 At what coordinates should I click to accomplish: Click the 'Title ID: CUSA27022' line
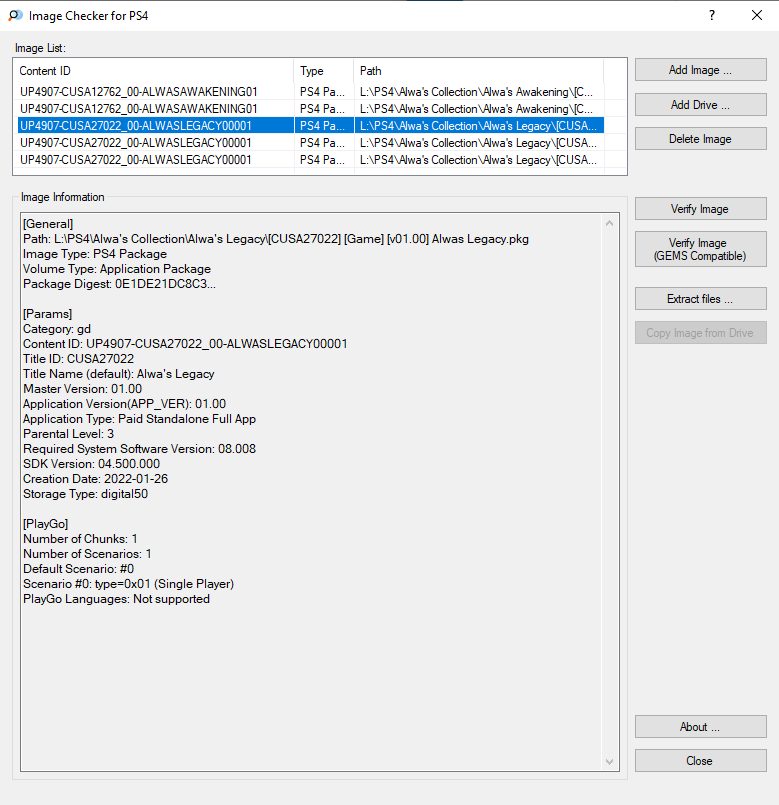point(79,358)
